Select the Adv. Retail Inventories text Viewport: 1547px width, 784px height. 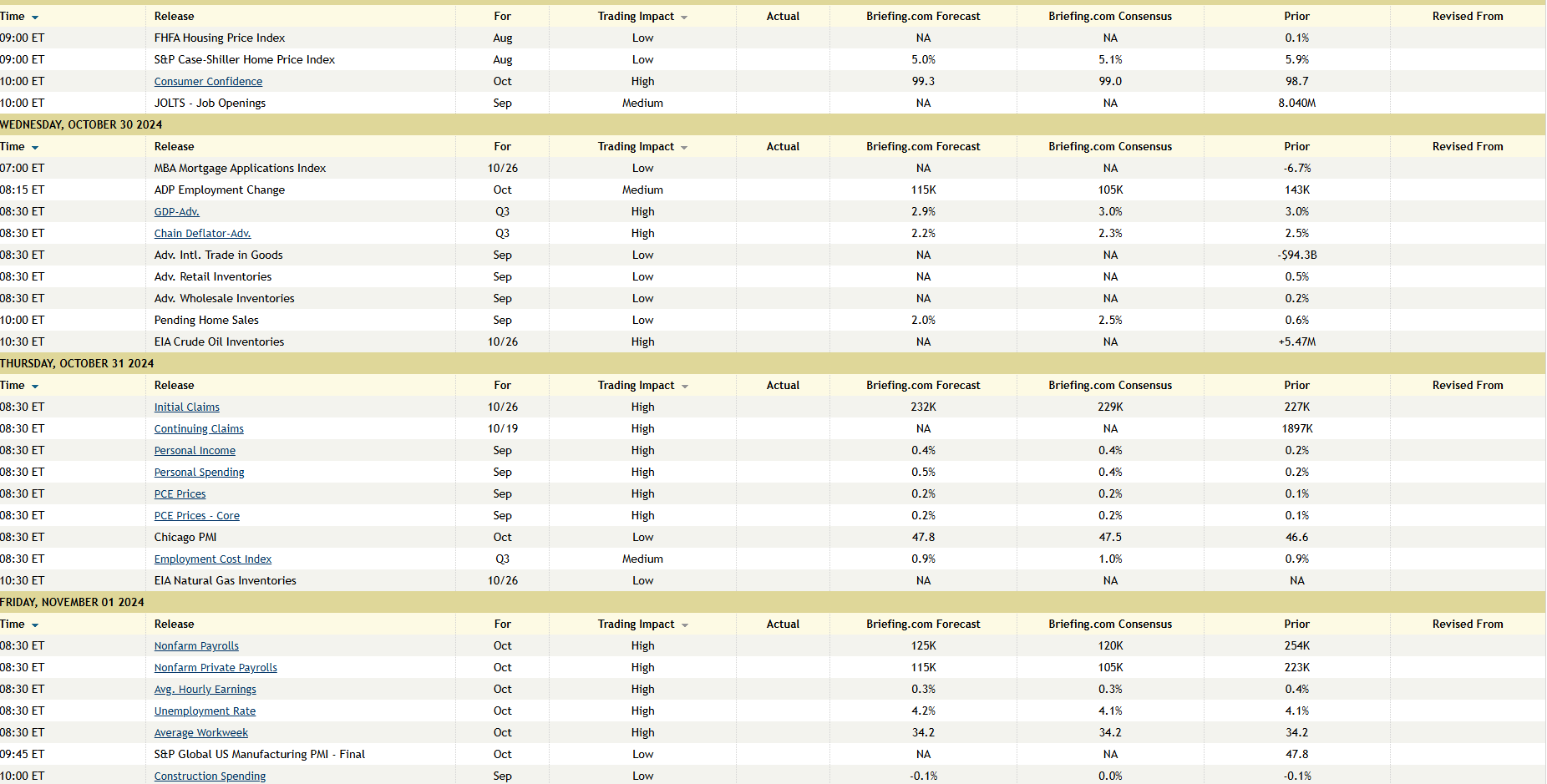(213, 276)
